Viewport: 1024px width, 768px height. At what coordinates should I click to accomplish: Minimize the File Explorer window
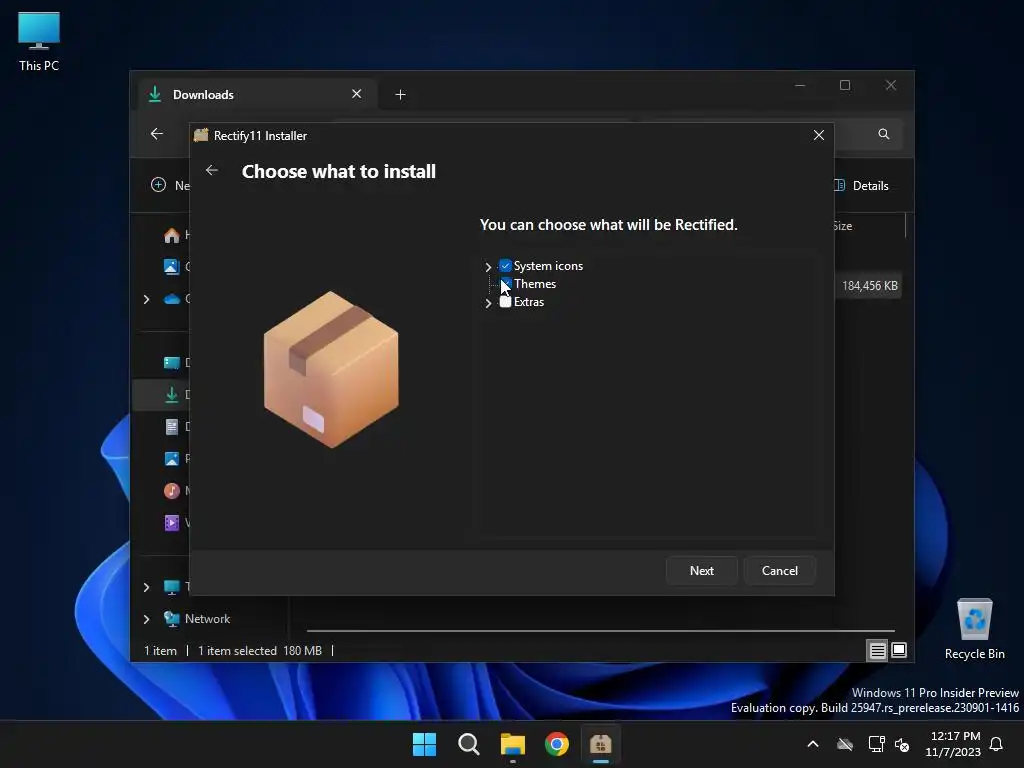click(x=800, y=86)
